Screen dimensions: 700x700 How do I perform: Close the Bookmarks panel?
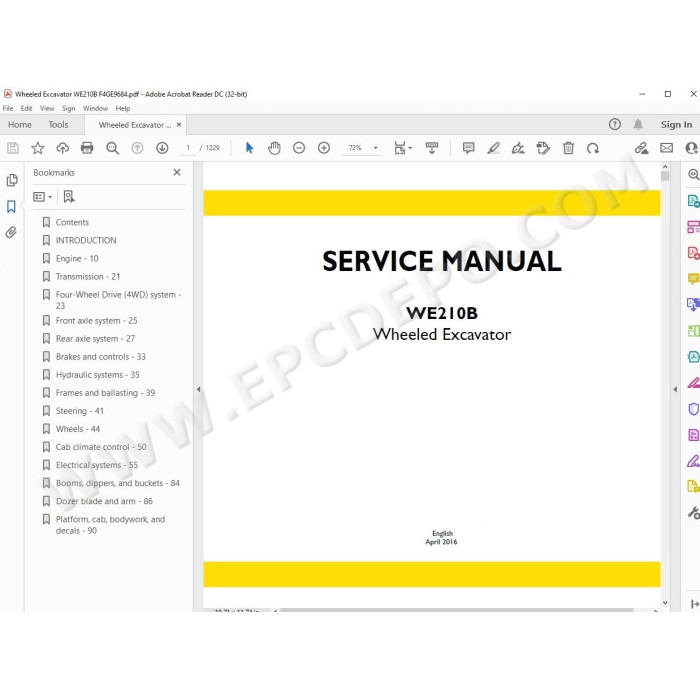point(177,172)
